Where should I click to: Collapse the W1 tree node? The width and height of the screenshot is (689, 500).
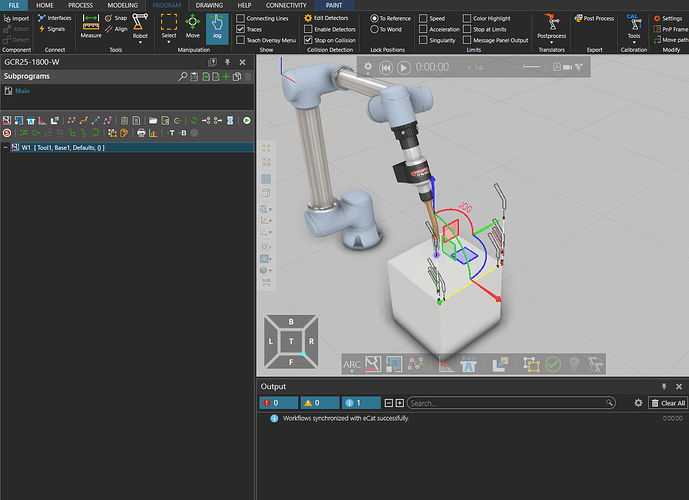point(5,148)
